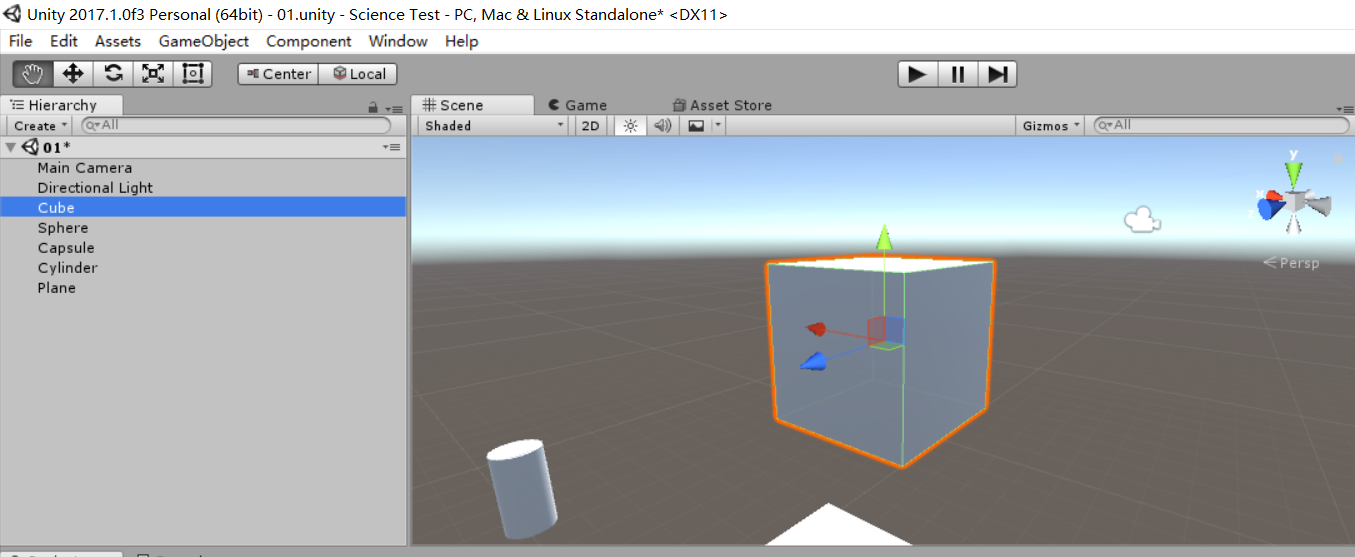Click the orientation gizmo center cube

[x=1295, y=203]
